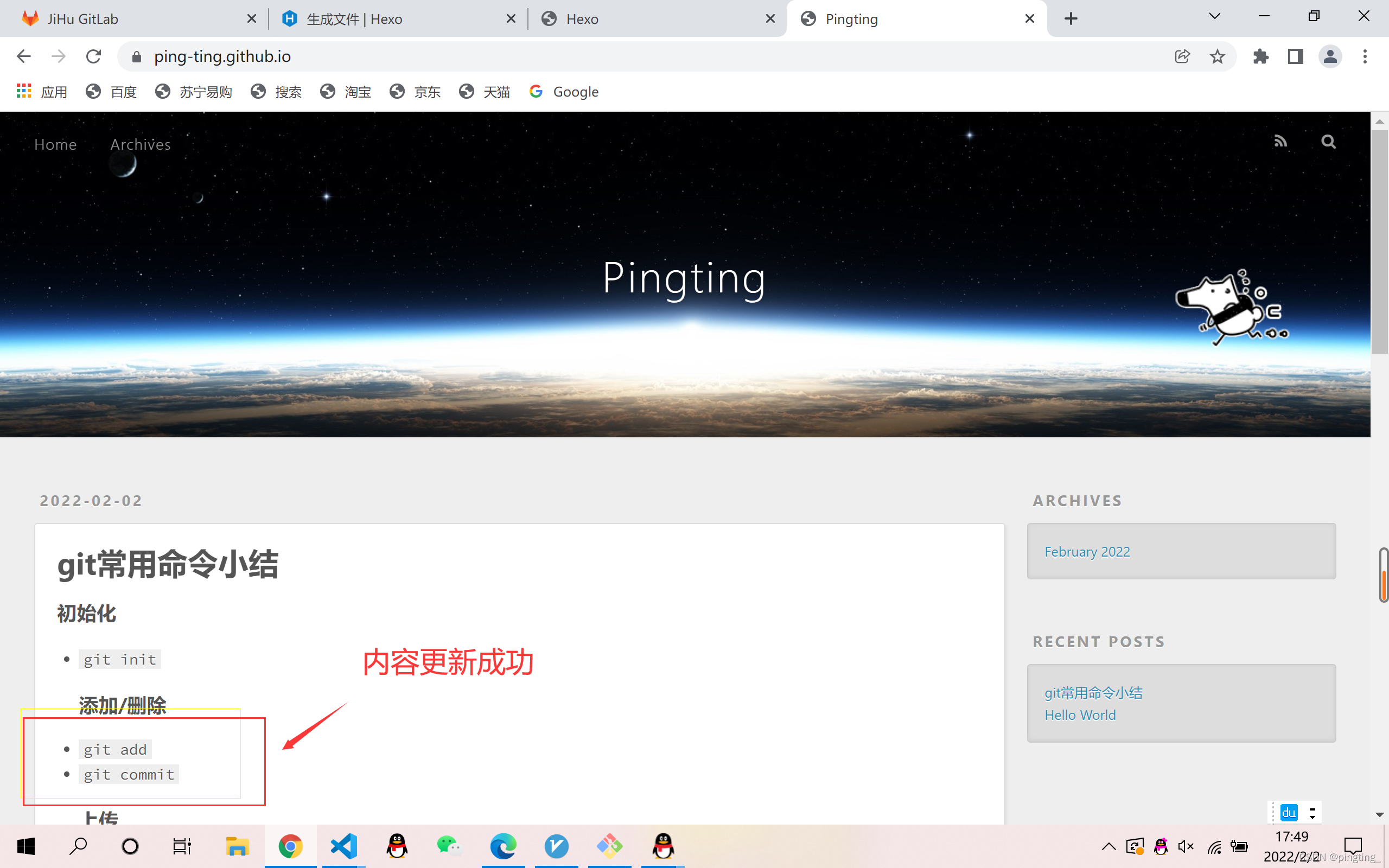Click the RSS feed icon

point(1281,141)
